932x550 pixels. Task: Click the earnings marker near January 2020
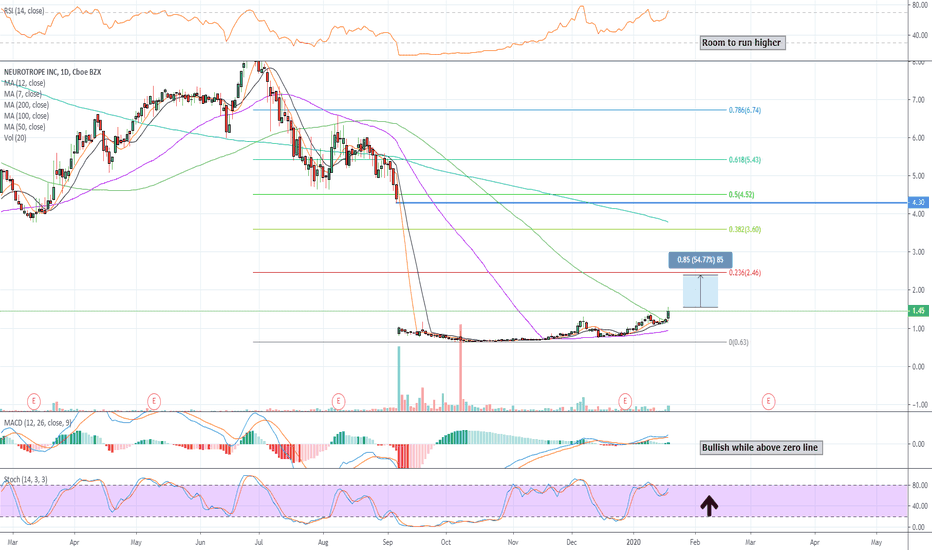(625, 401)
